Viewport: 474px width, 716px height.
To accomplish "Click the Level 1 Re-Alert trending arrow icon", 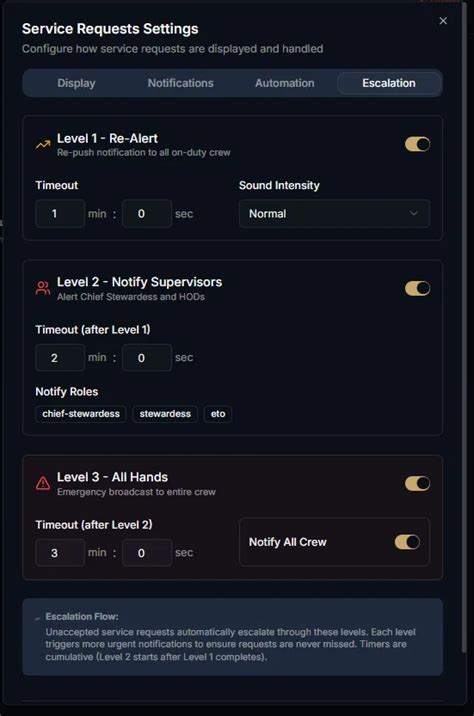I will click(43, 145).
